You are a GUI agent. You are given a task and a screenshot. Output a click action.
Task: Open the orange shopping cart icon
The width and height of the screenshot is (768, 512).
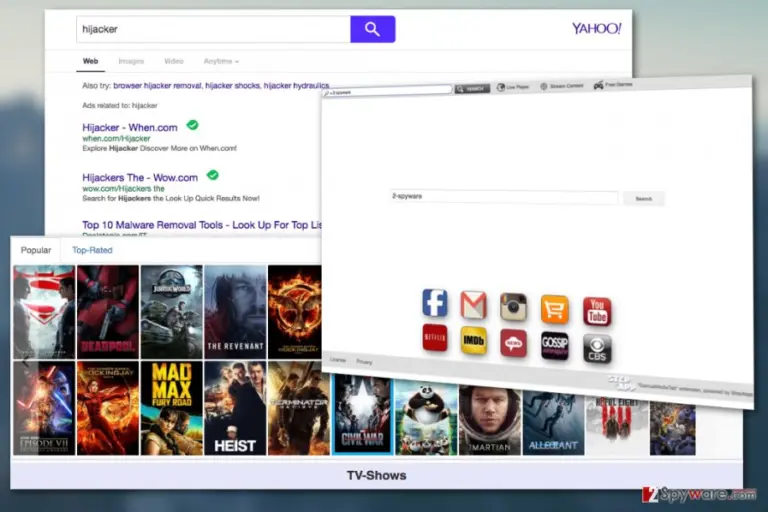pyautogui.click(x=554, y=309)
